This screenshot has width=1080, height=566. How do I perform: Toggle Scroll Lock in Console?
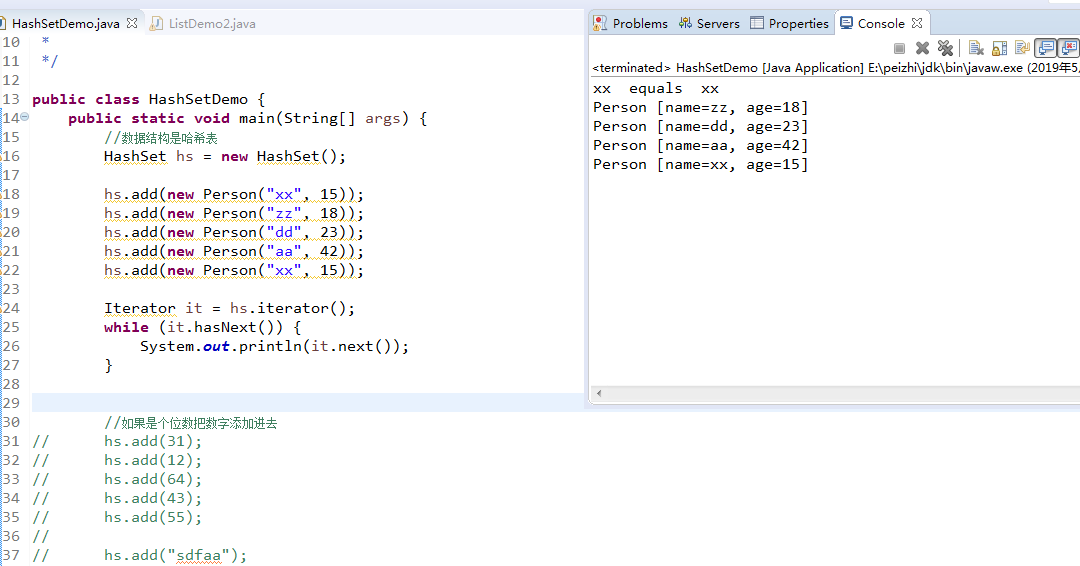pos(999,48)
